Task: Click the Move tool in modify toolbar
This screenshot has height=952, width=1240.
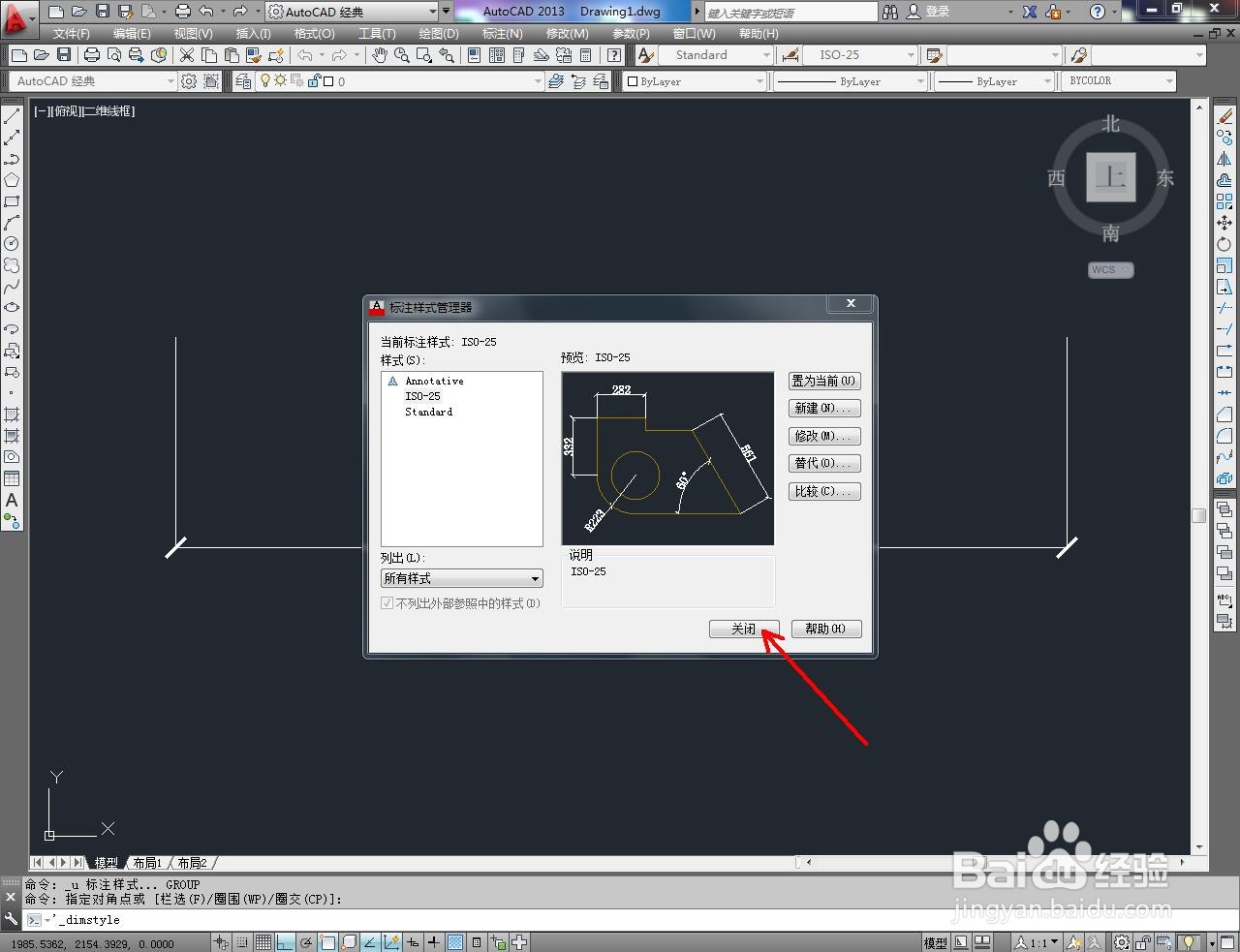Action: click(x=1224, y=223)
